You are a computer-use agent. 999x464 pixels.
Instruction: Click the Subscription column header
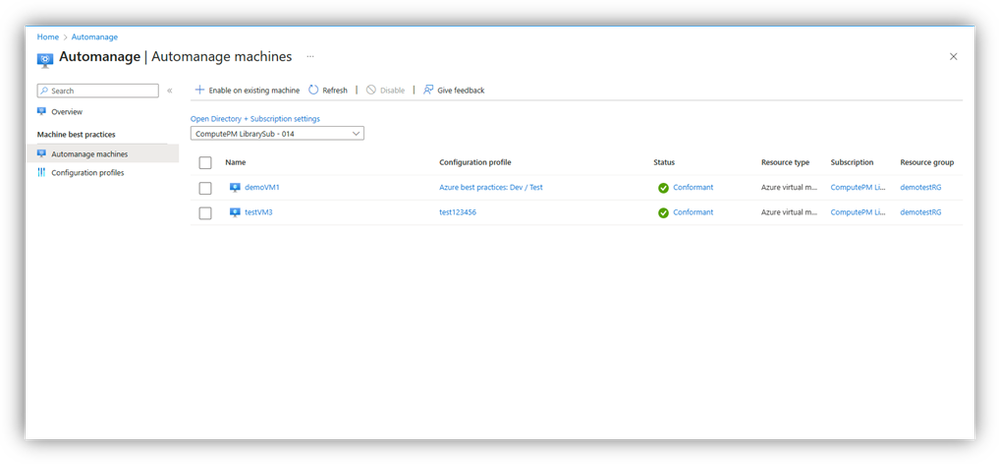pos(852,163)
